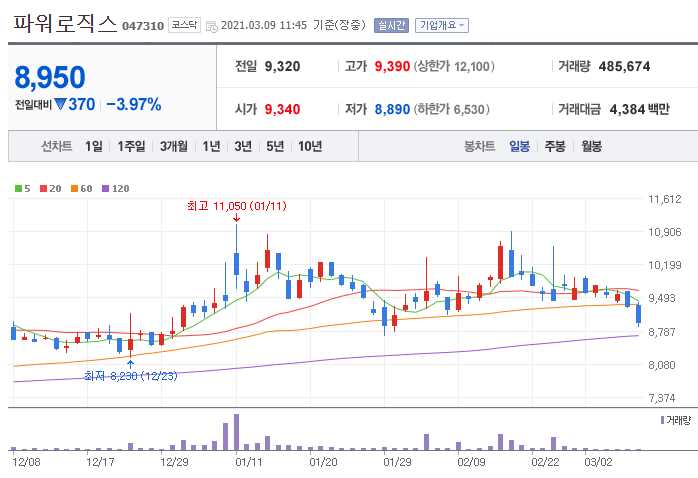Select the 10년 line chart tab
The width and height of the screenshot is (698, 478).
point(310,146)
